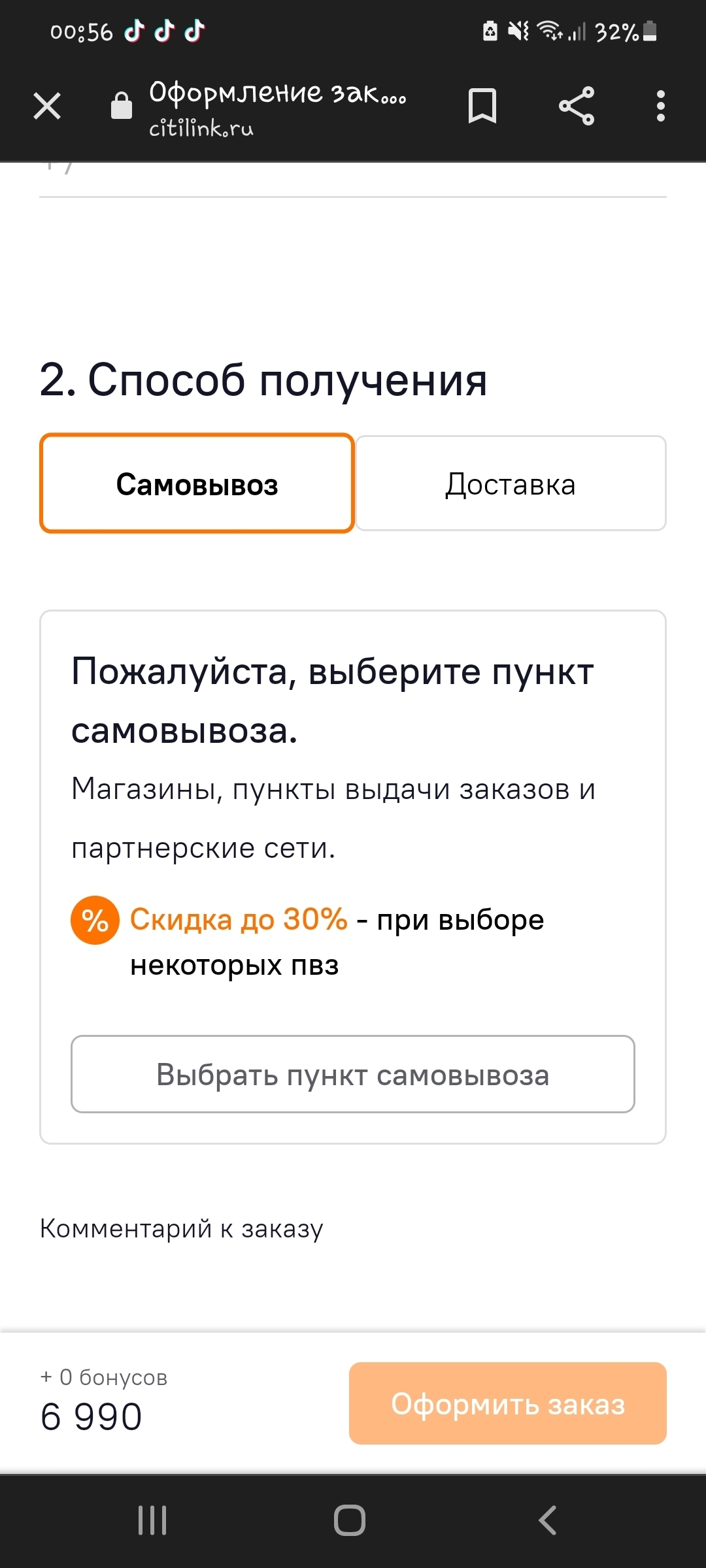Tap the Скидка до 30% link
The width and height of the screenshot is (706, 1568).
coord(239,920)
